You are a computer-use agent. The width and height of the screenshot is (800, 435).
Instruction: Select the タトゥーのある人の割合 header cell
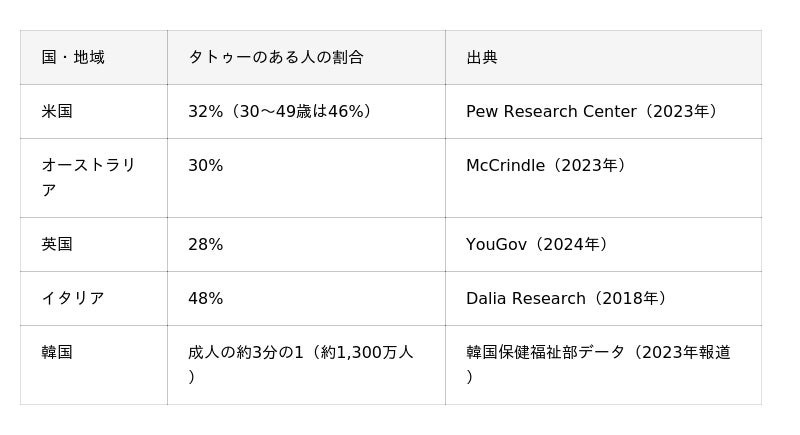[306, 57]
